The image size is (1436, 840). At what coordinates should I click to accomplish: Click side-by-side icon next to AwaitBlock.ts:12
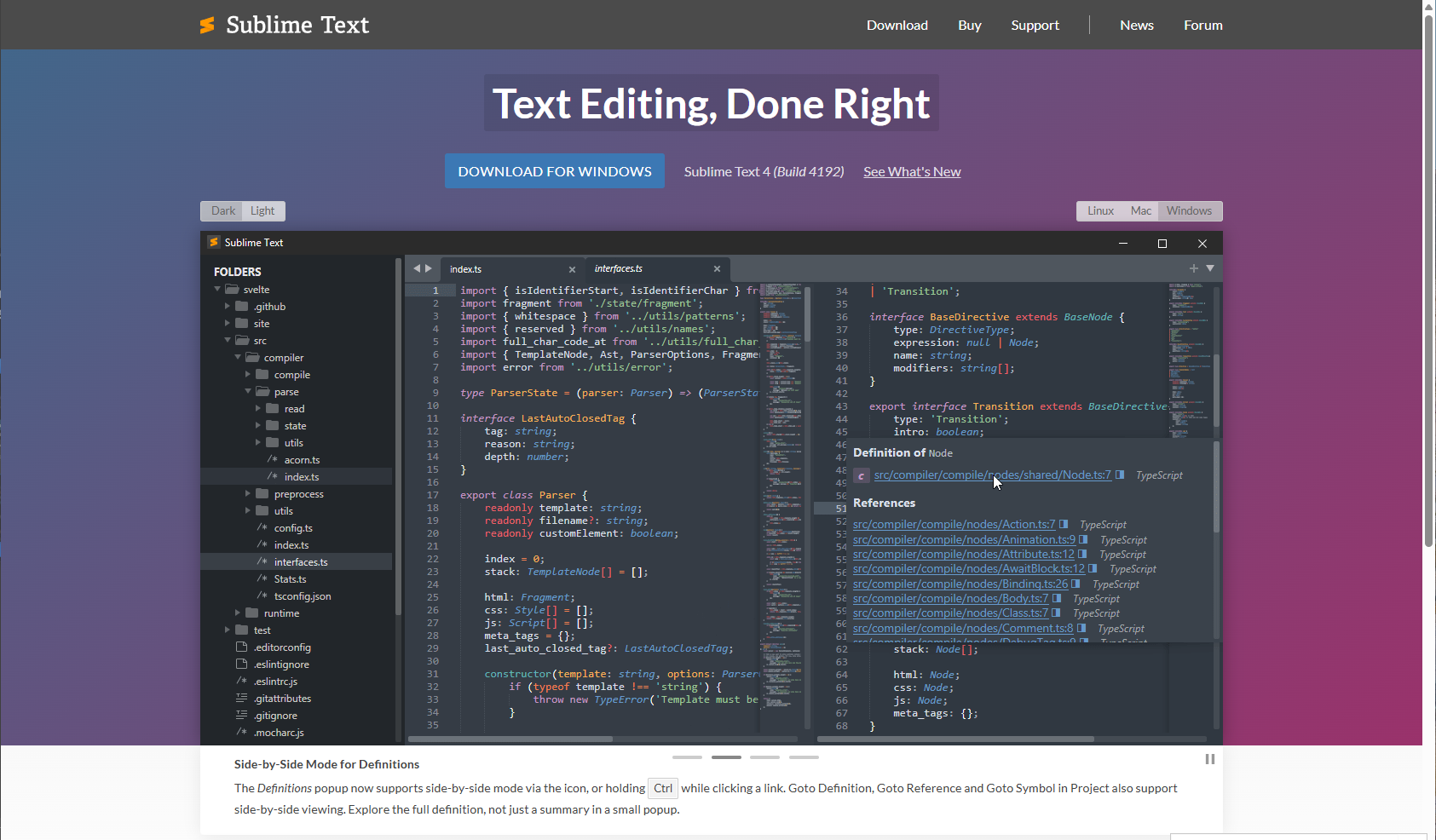pyautogui.click(x=1093, y=568)
